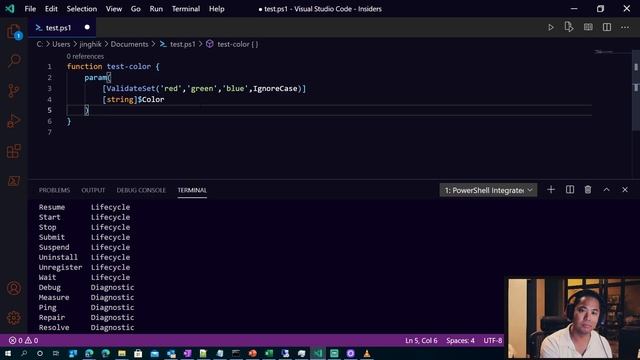Switch to the DEBUG CONSOLE panel tab
This screenshot has height=360, width=640.
point(141,190)
